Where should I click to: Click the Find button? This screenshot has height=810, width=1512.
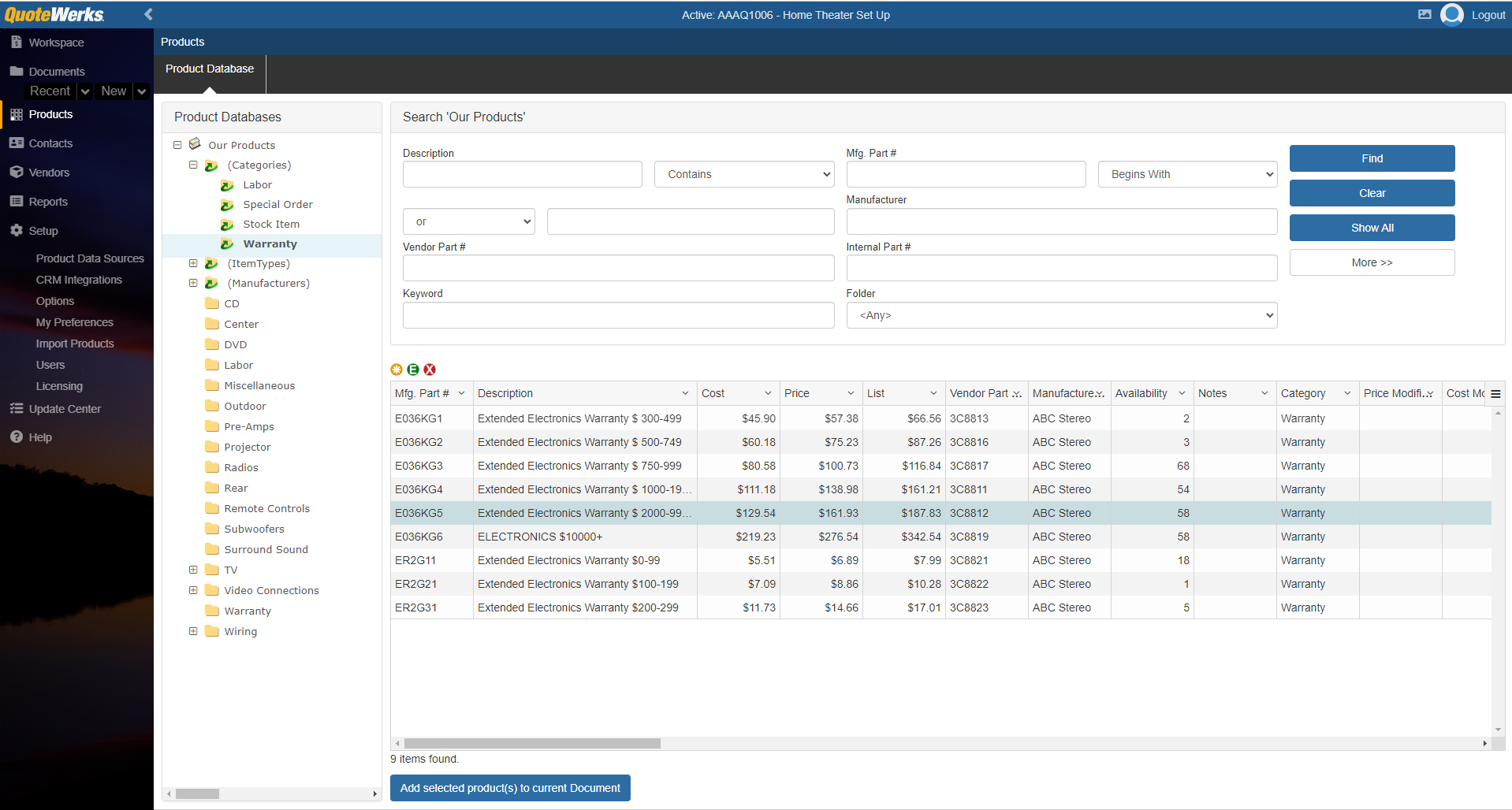click(x=1372, y=158)
